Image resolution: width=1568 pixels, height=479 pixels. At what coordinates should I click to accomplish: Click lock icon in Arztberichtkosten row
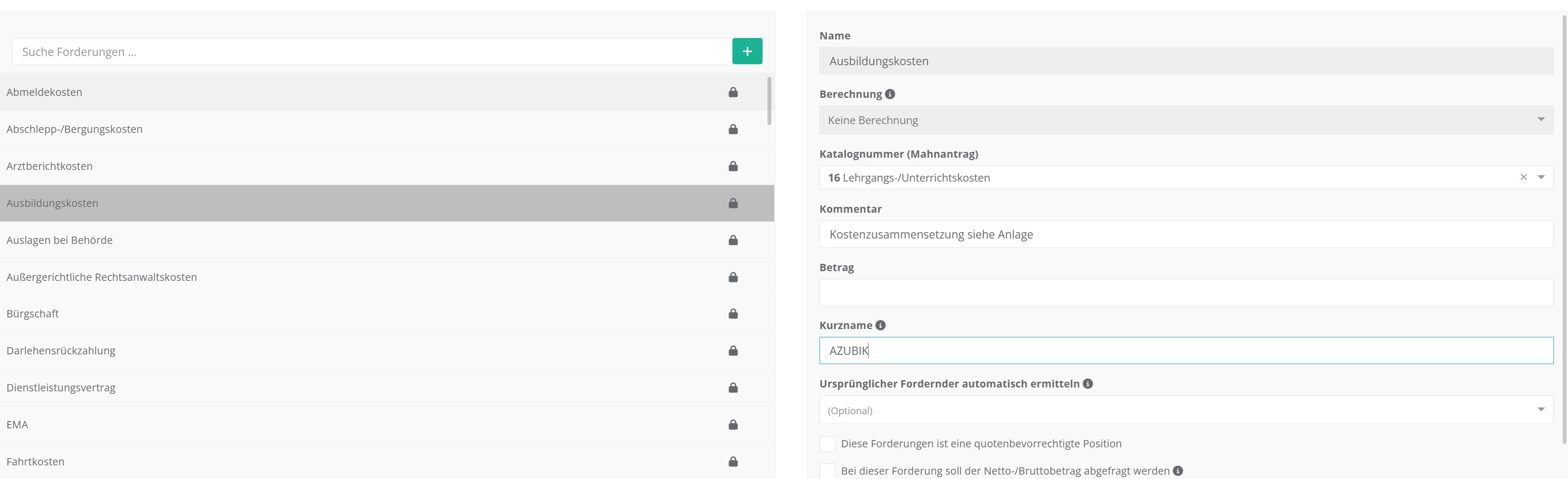[x=733, y=166]
